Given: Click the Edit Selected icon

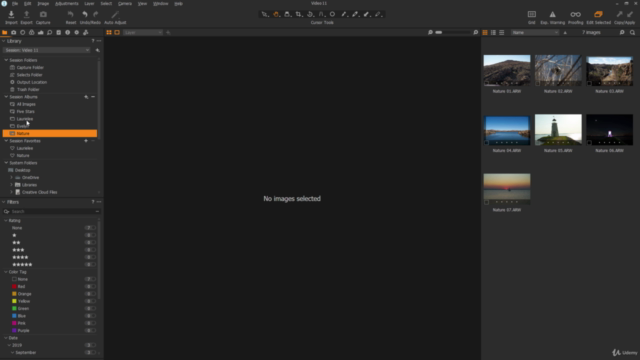Looking at the screenshot, I should (598, 15).
